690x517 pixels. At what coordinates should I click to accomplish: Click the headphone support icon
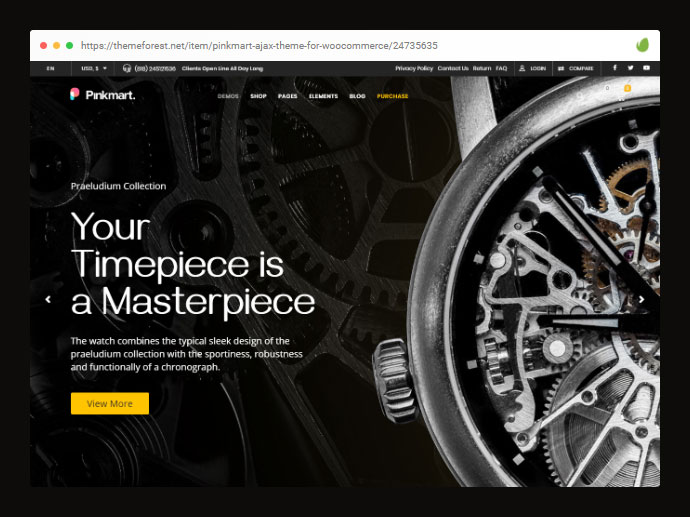(x=127, y=68)
